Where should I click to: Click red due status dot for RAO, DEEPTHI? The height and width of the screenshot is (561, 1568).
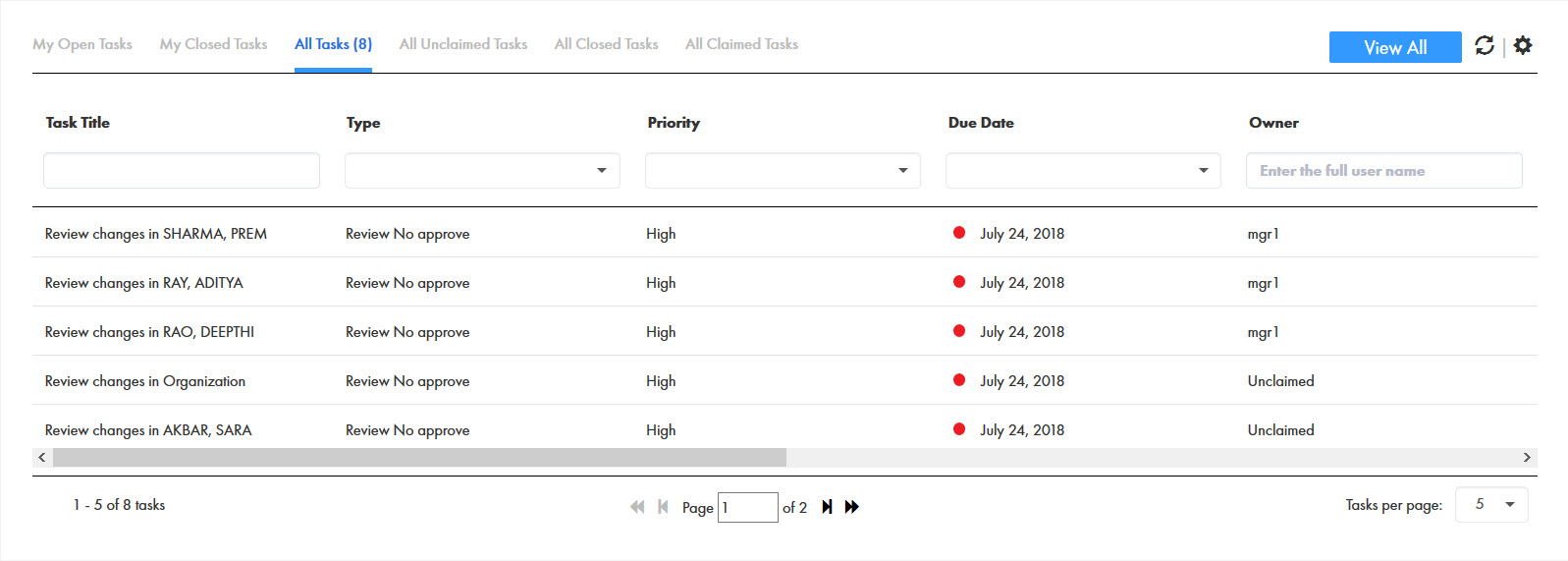959,331
